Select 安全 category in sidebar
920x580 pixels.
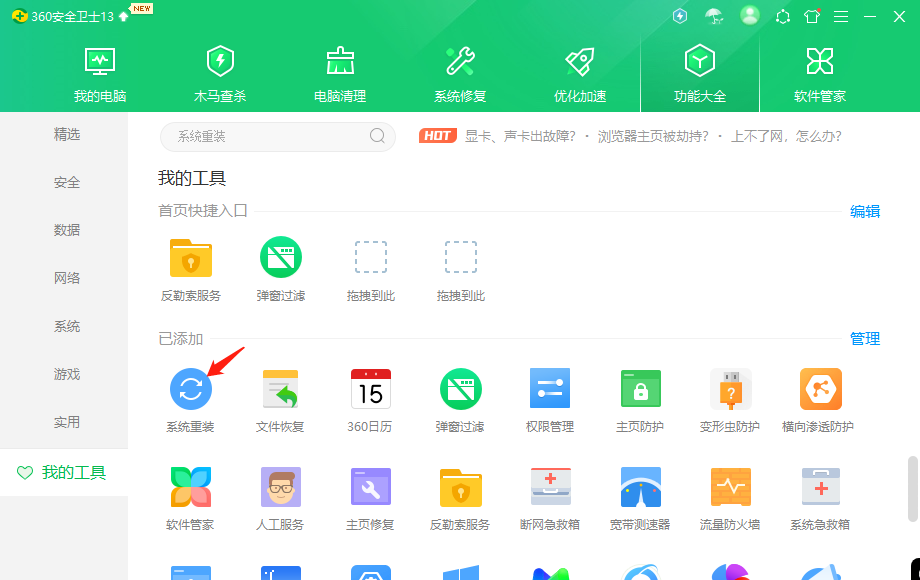67,182
